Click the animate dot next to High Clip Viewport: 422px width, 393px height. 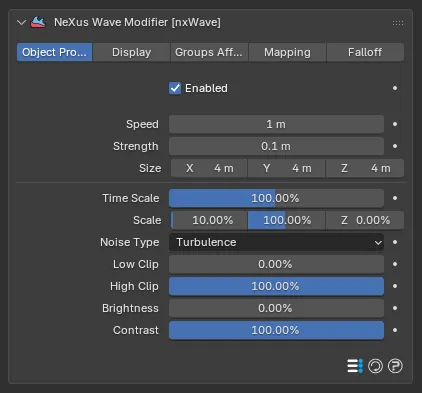(395, 286)
